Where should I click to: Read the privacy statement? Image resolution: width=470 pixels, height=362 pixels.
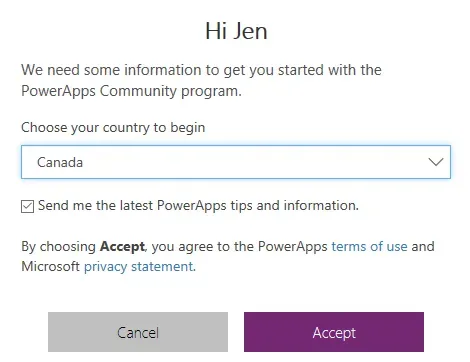coord(139,267)
